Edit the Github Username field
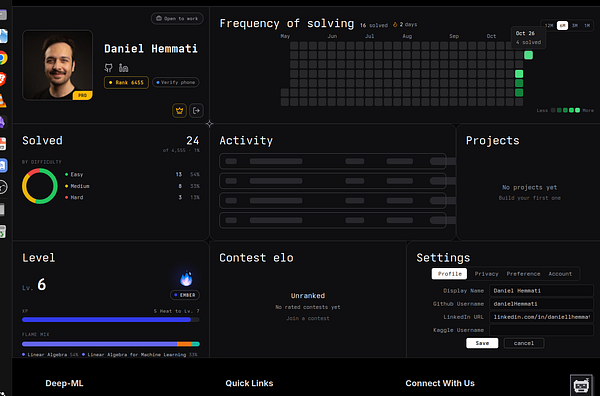Viewport: 600px width, 396px height. coord(541,304)
